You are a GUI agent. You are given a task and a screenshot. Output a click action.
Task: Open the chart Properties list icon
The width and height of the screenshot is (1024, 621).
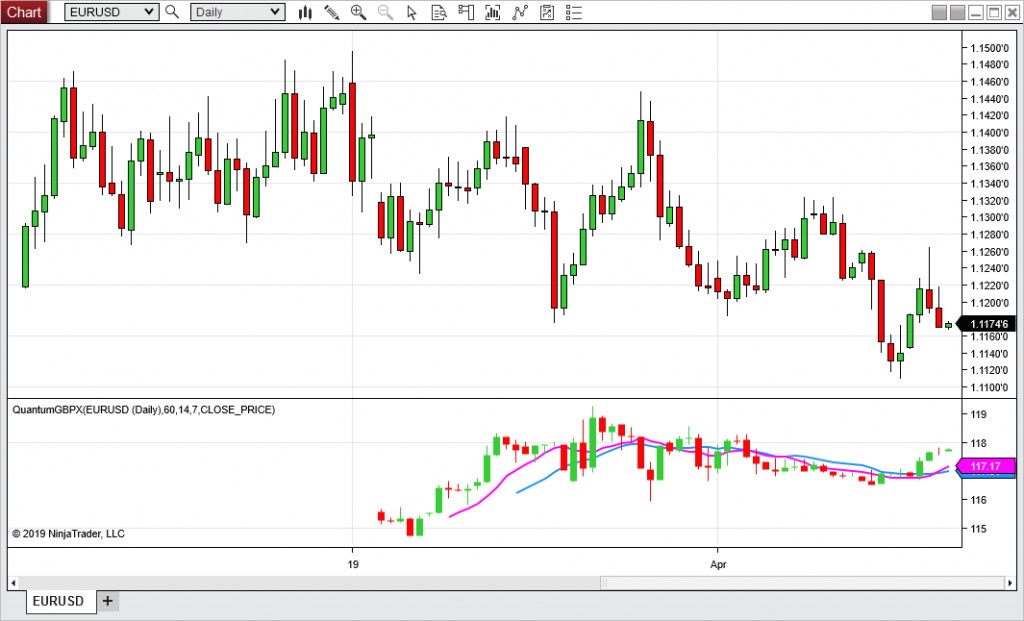click(x=573, y=12)
